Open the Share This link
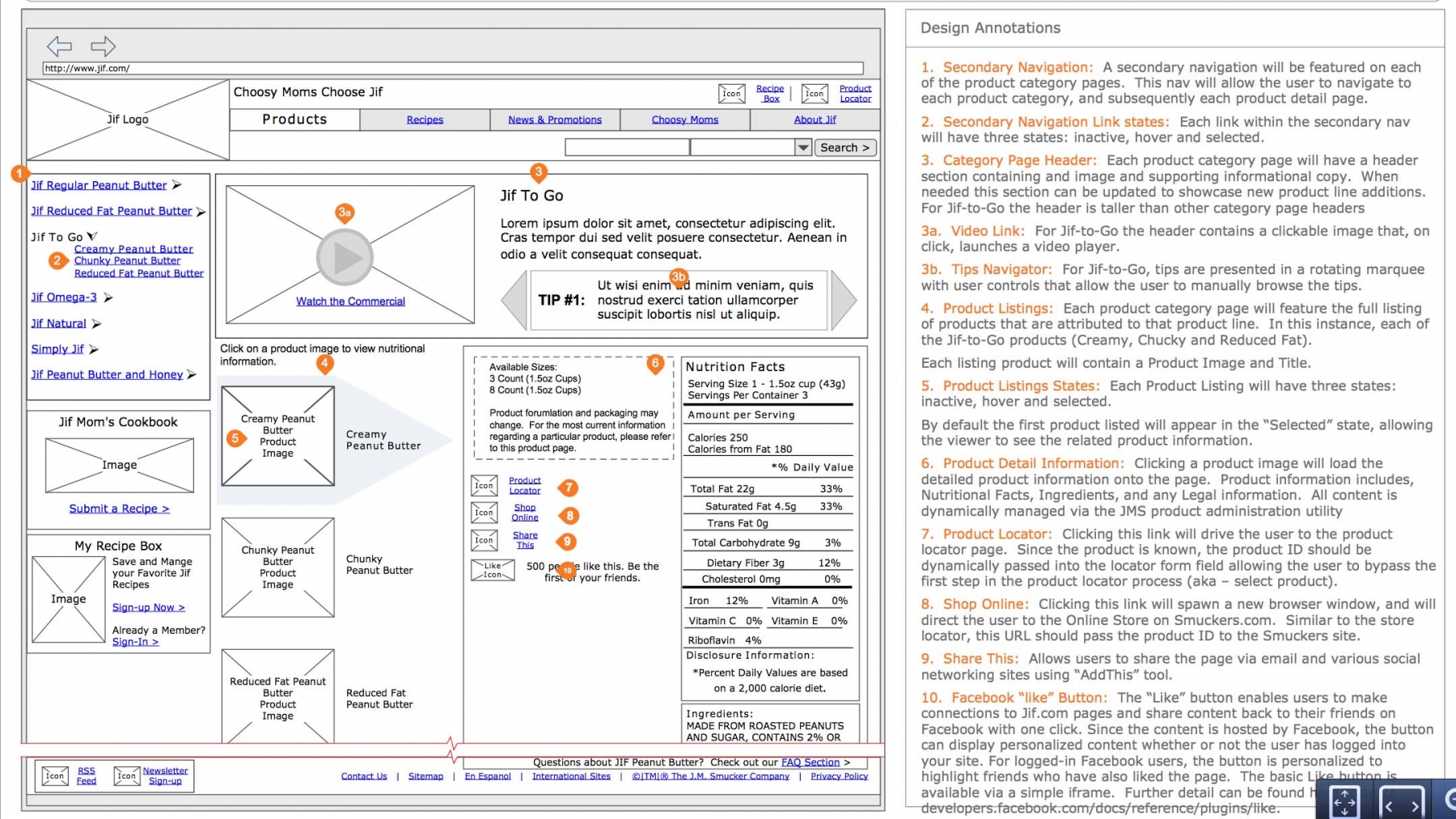Viewport: 1456px width, 819px height. pos(525,540)
